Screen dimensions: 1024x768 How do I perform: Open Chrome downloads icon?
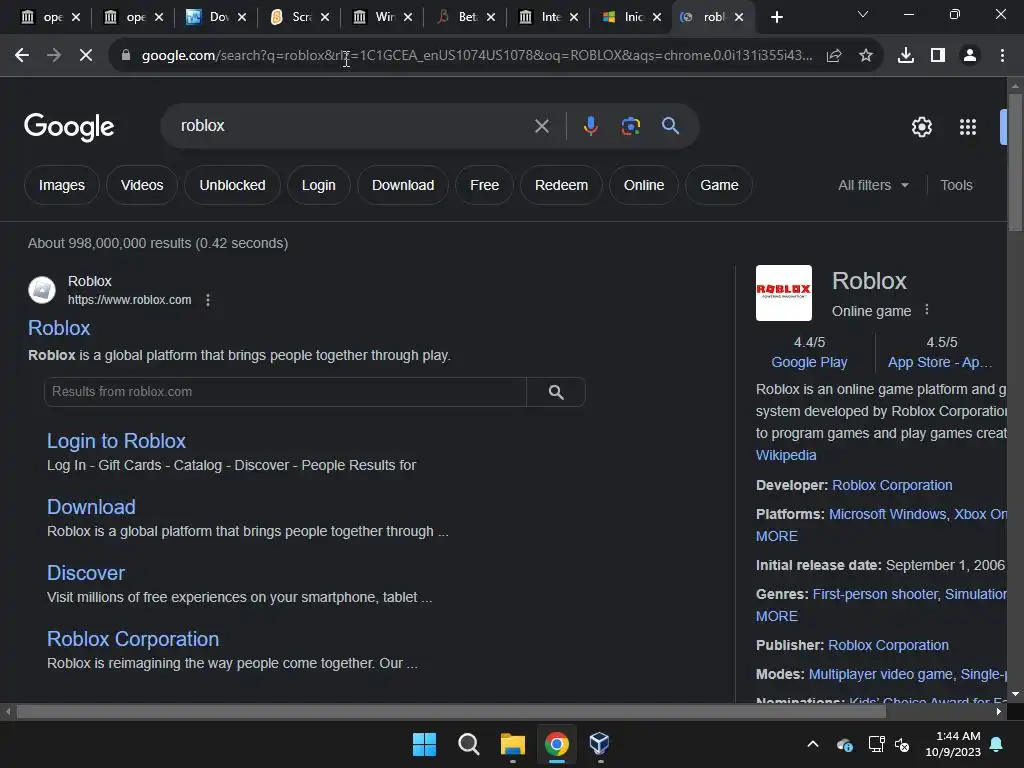coord(906,56)
